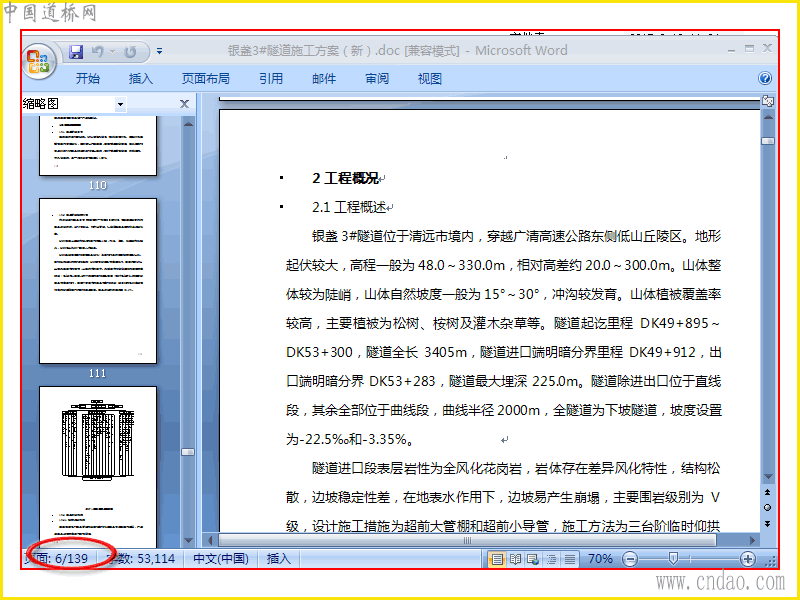Click the 70% zoom level button
This screenshot has width=800, height=600.
click(600, 559)
